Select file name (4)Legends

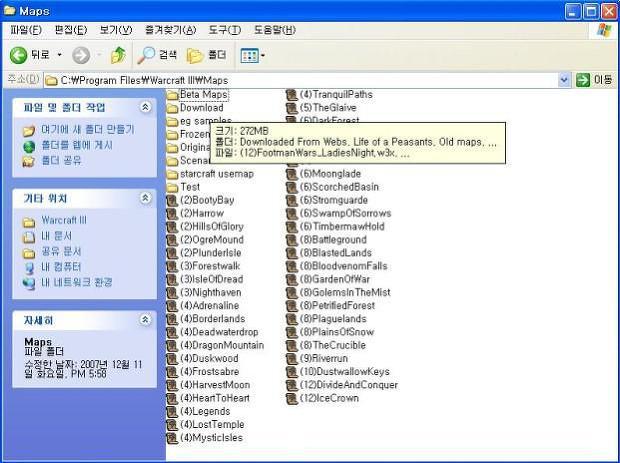point(205,411)
